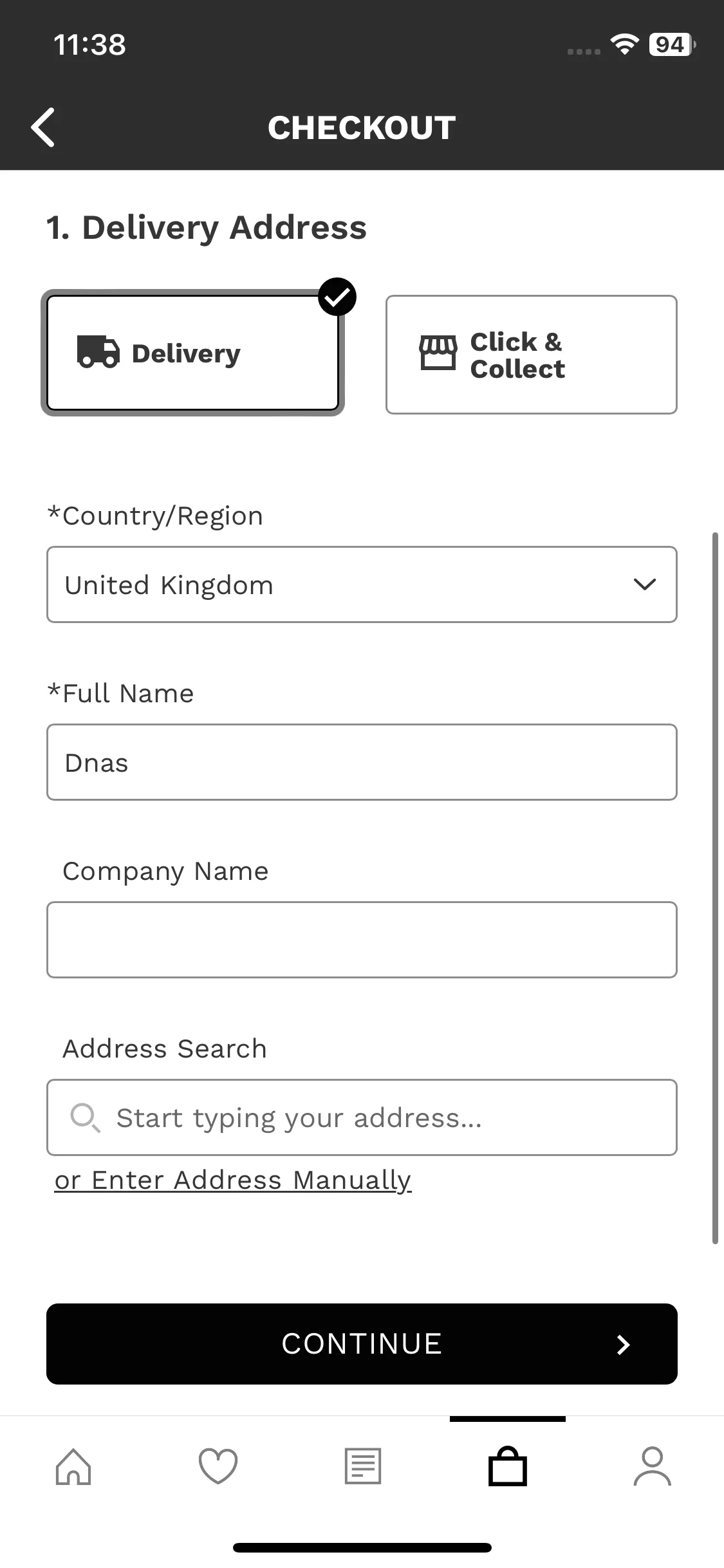Select the Delivery option

[192, 353]
